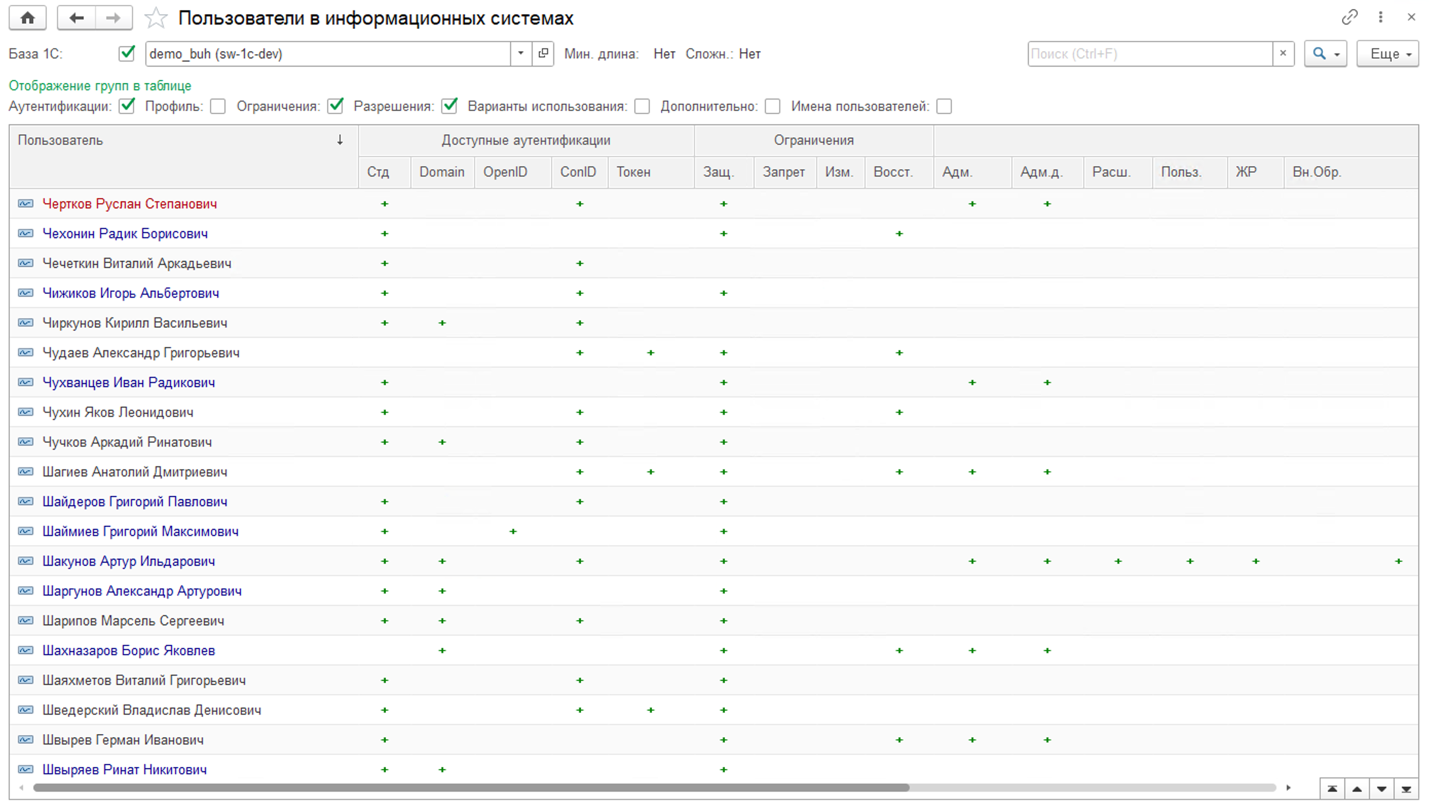This screenshot has height=803, width=1429.
Task: Clear the search field with X
Action: tap(1283, 54)
